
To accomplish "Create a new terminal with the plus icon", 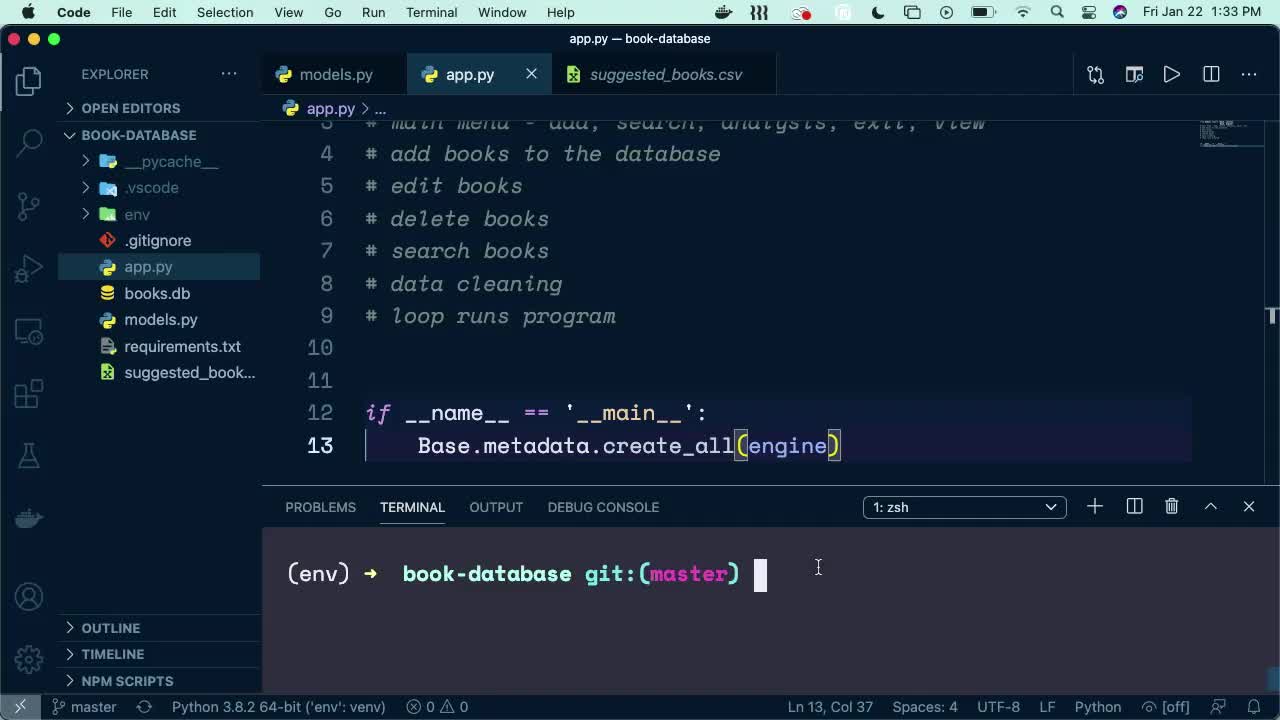I will [1094, 506].
